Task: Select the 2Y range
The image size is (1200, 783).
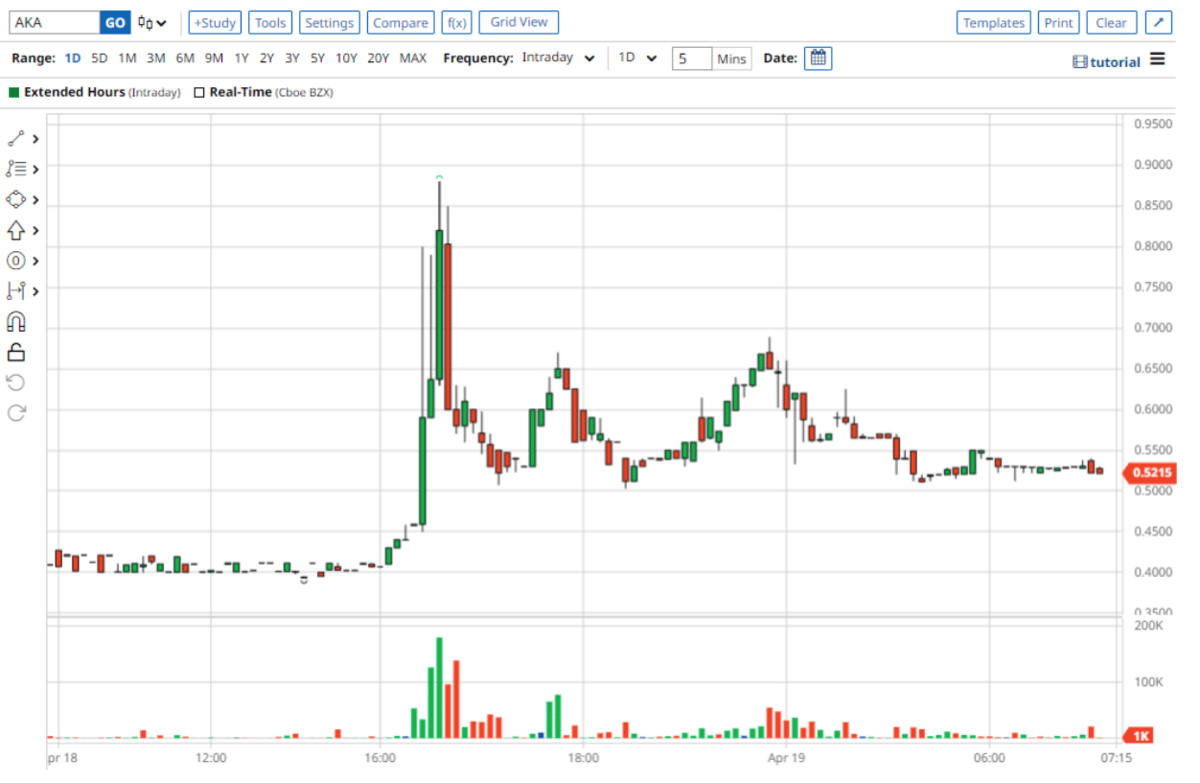Action: (266, 58)
